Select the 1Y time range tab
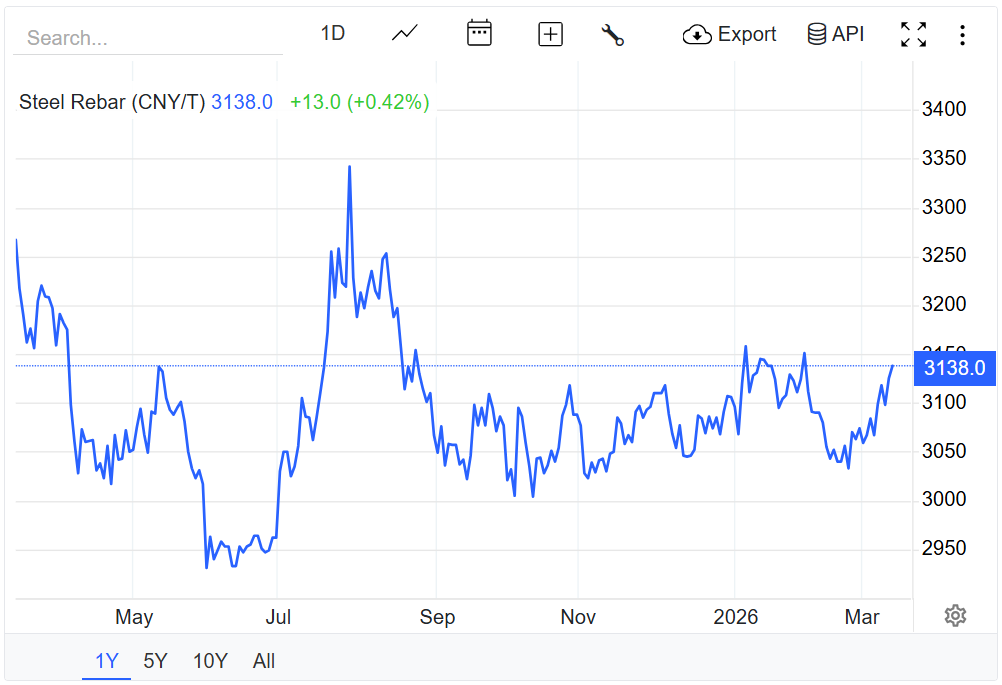This screenshot has height=685, width=1002. pyautogui.click(x=107, y=661)
